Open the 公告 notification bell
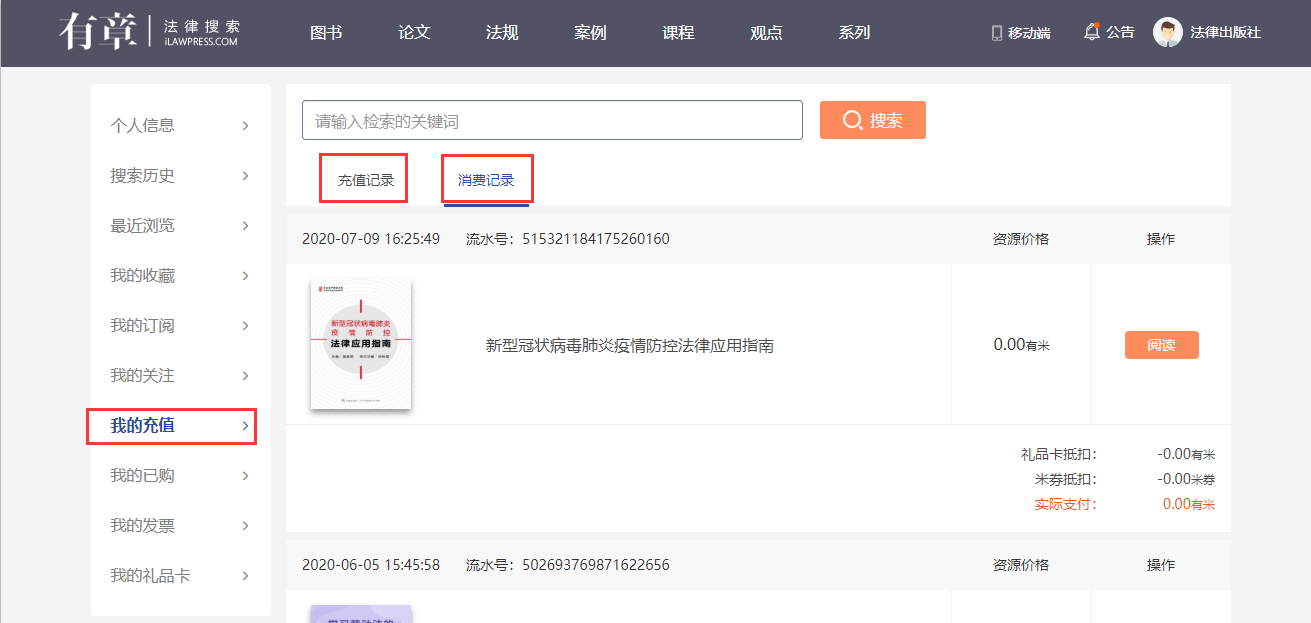 (x=1091, y=32)
